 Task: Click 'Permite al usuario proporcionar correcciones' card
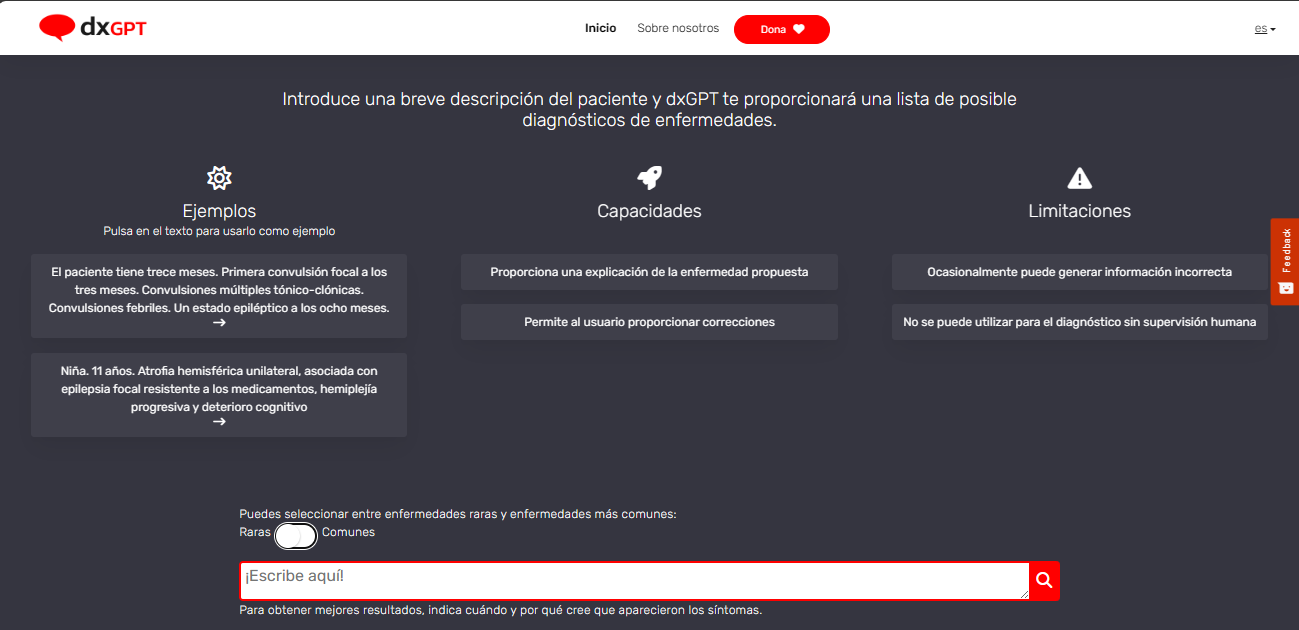(649, 322)
